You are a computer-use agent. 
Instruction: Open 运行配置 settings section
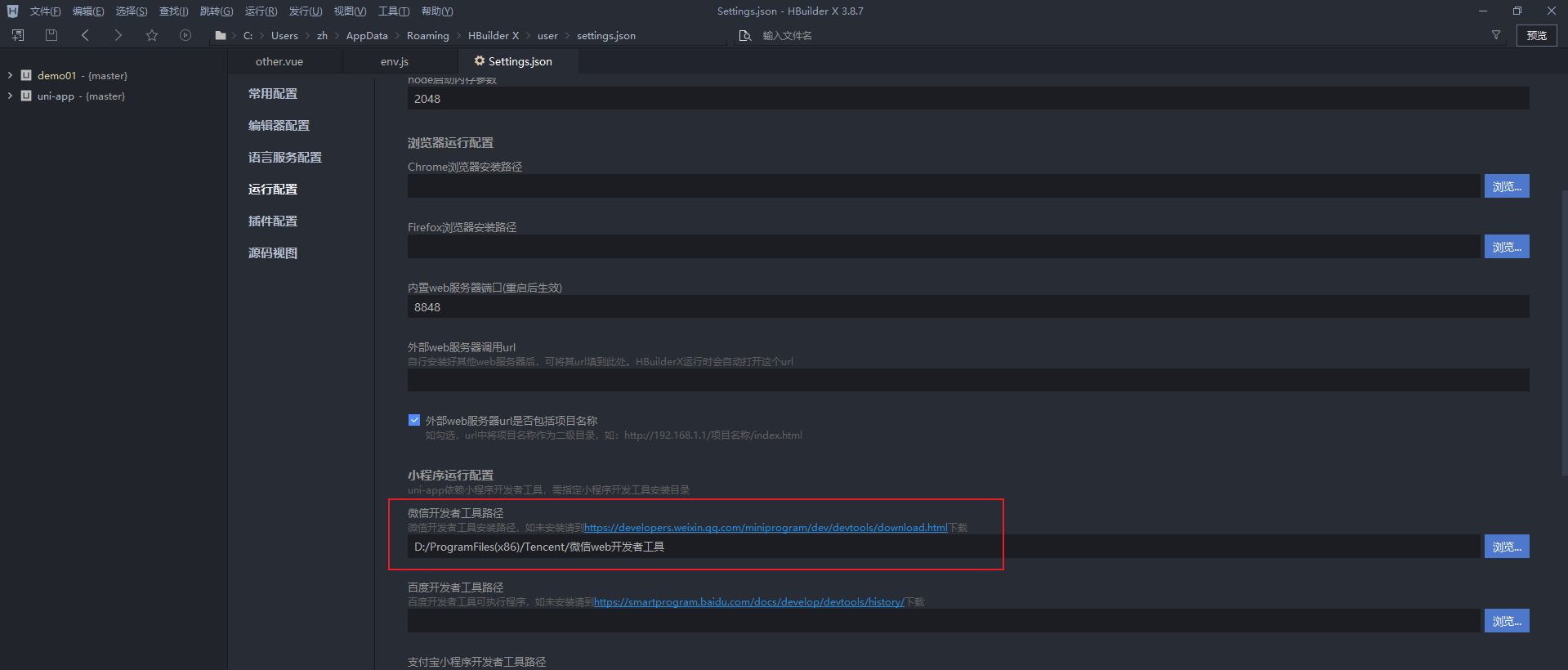coord(273,190)
